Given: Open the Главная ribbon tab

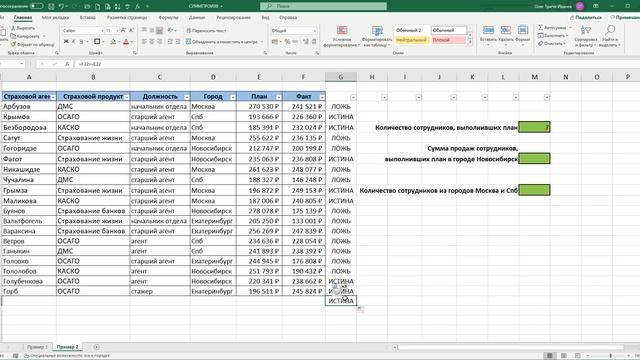Looking at the screenshot, I should pyautogui.click(x=23, y=18).
